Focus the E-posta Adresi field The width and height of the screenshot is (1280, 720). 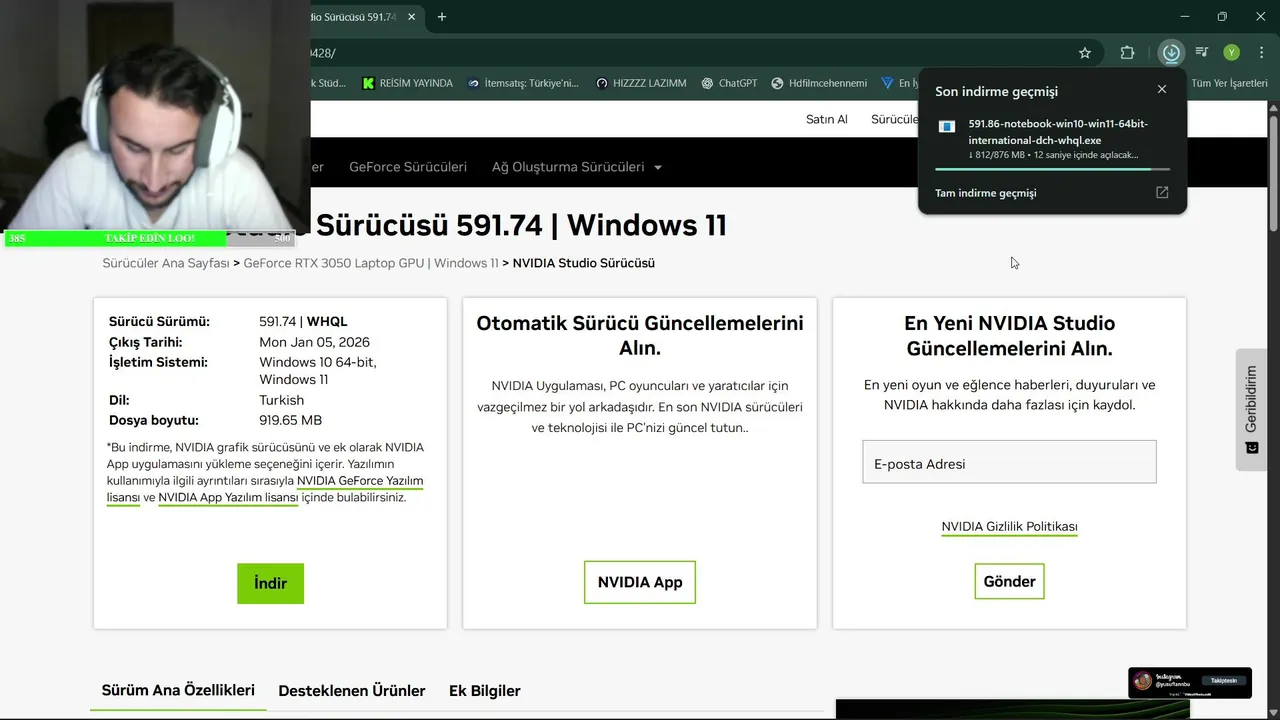click(x=1009, y=462)
